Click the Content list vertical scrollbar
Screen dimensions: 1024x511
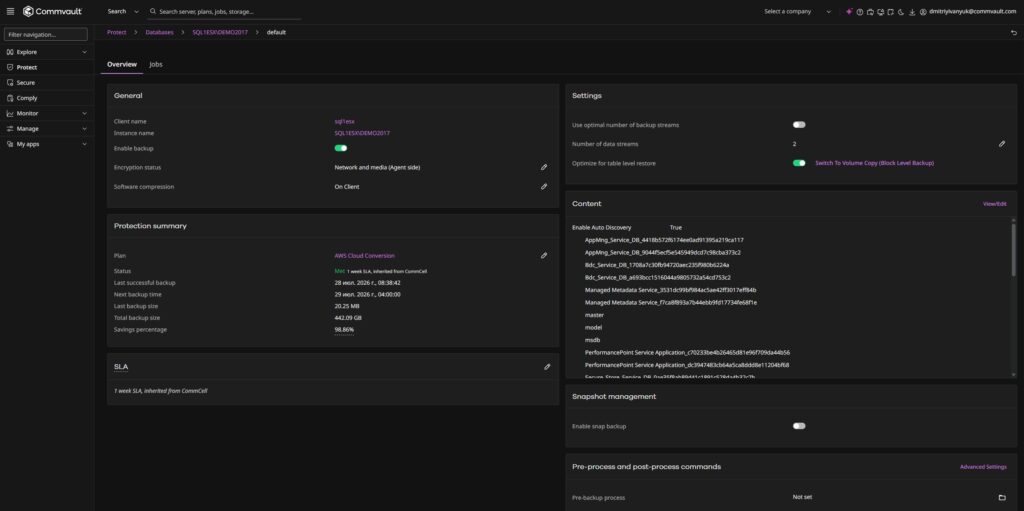[x=1014, y=250]
